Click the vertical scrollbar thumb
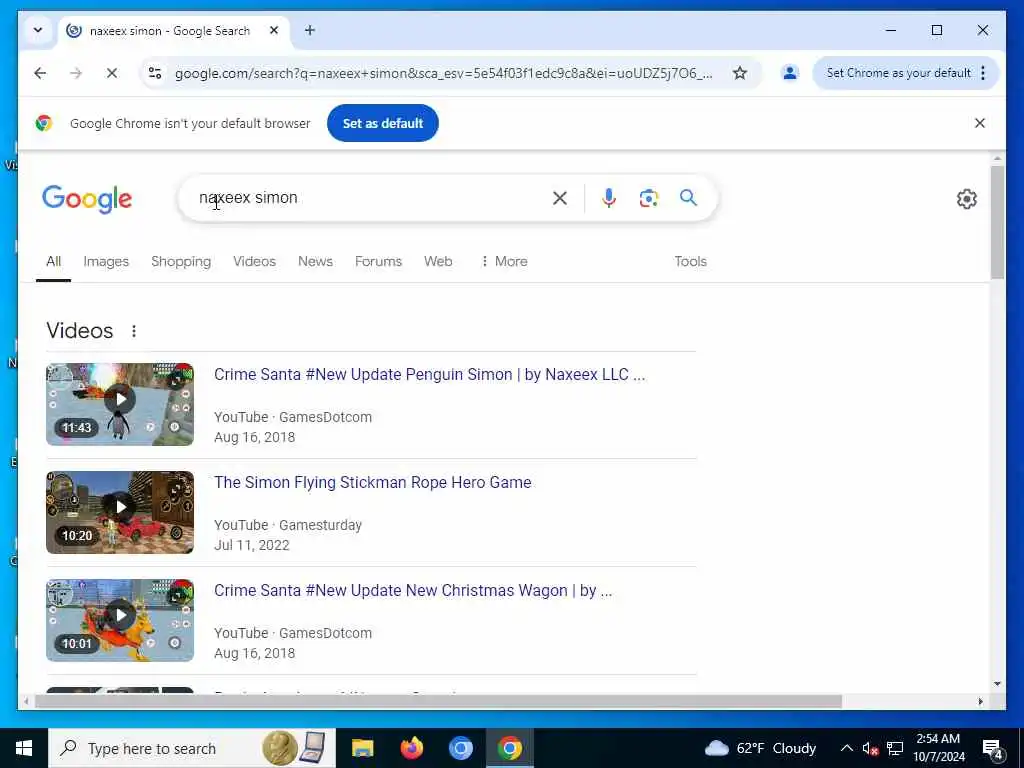This screenshot has width=1024, height=768. (997, 222)
